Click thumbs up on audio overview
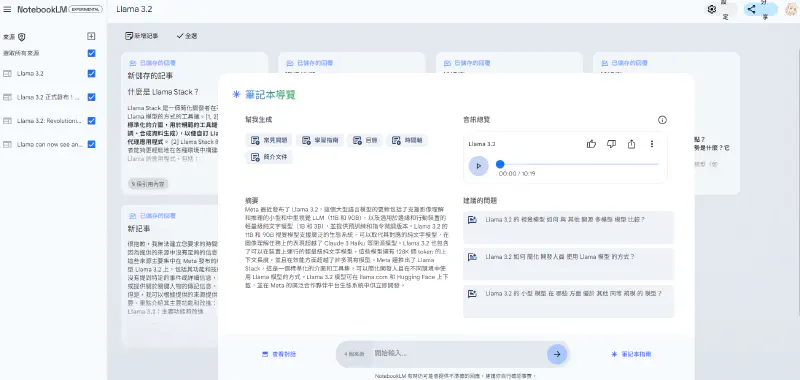This screenshot has height=380, width=800. tap(591, 144)
